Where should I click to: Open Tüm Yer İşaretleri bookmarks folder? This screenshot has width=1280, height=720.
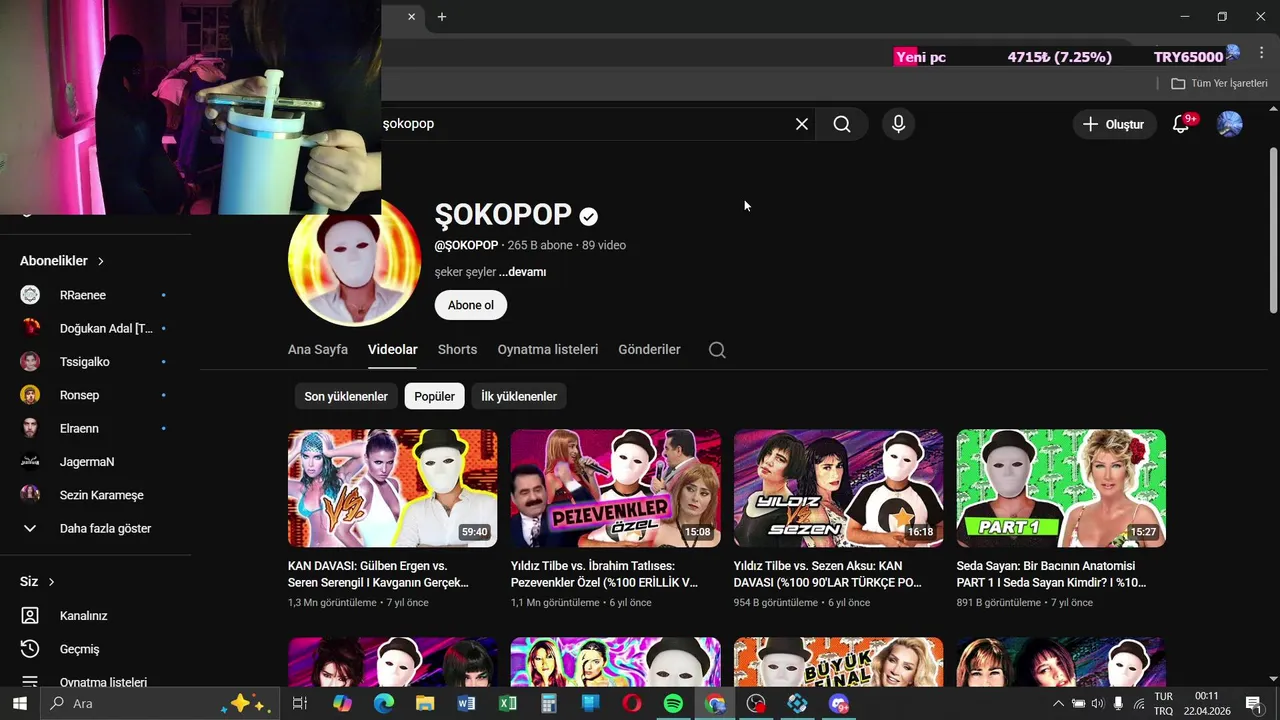(1219, 83)
